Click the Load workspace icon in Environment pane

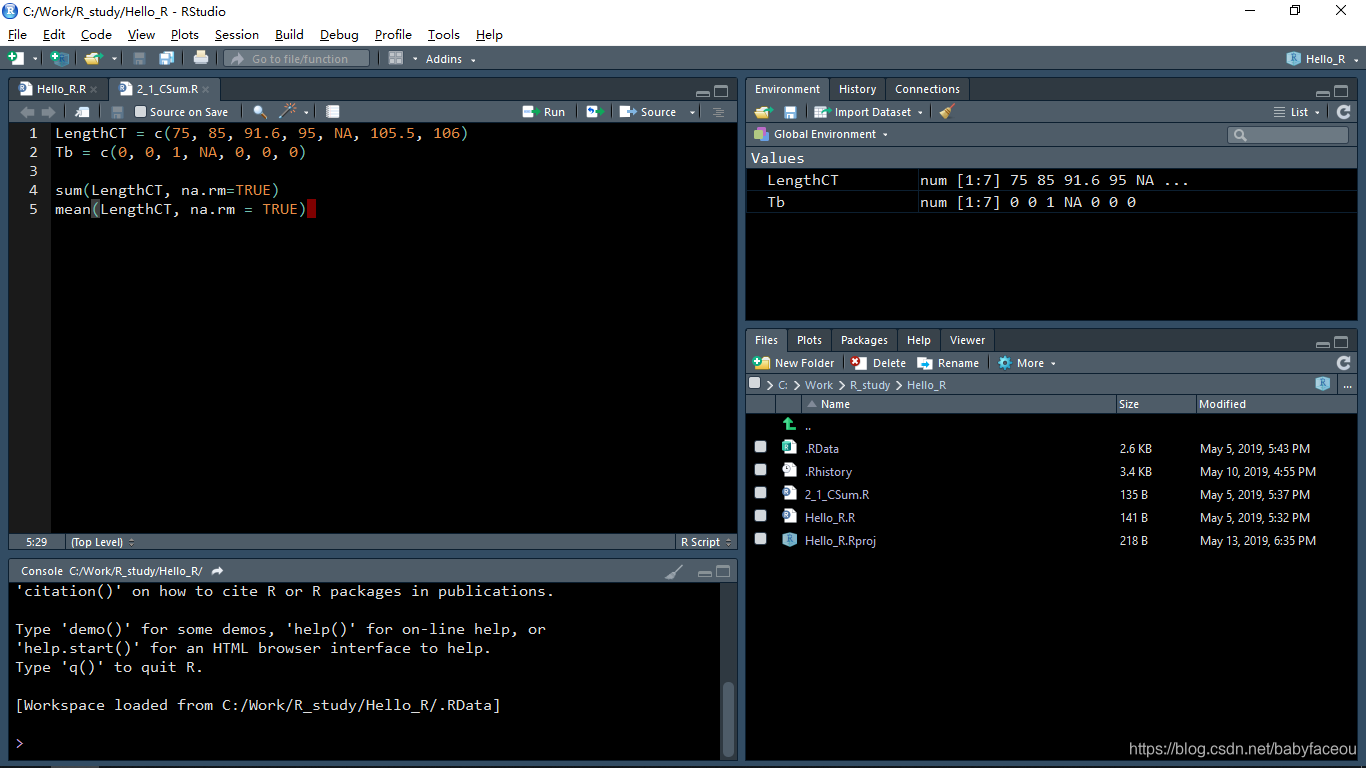pos(764,112)
